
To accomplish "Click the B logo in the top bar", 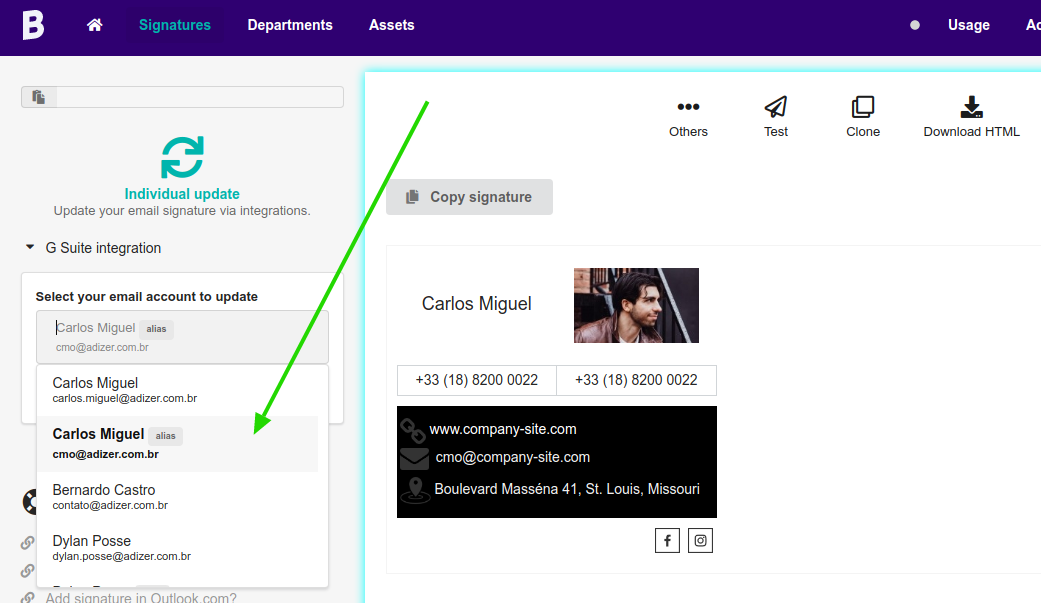I will point(33,24).
